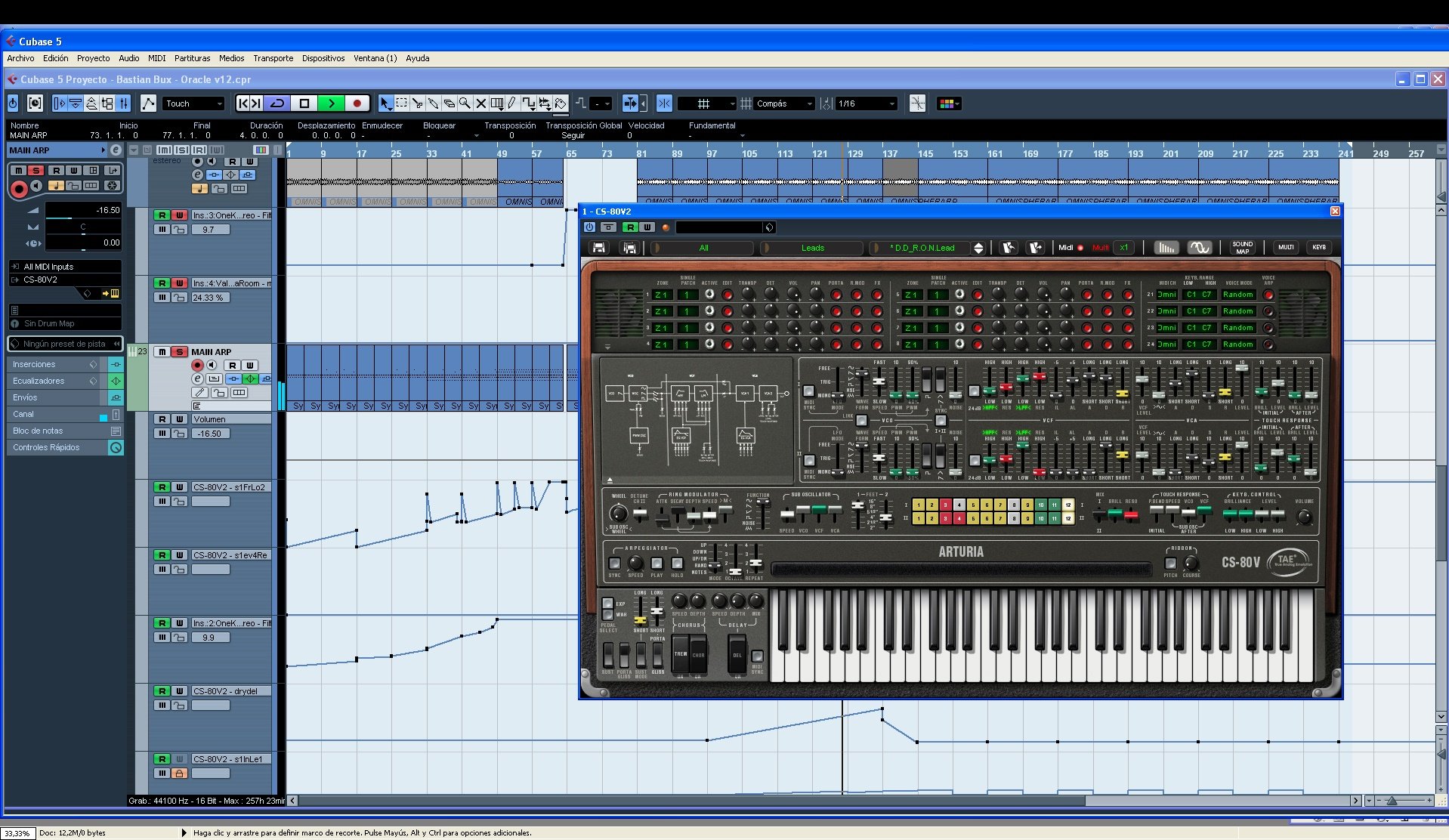Viewport: 1449px width, 840px height.
Task: Select the Draw pencil tool
Action: [512, 103]
